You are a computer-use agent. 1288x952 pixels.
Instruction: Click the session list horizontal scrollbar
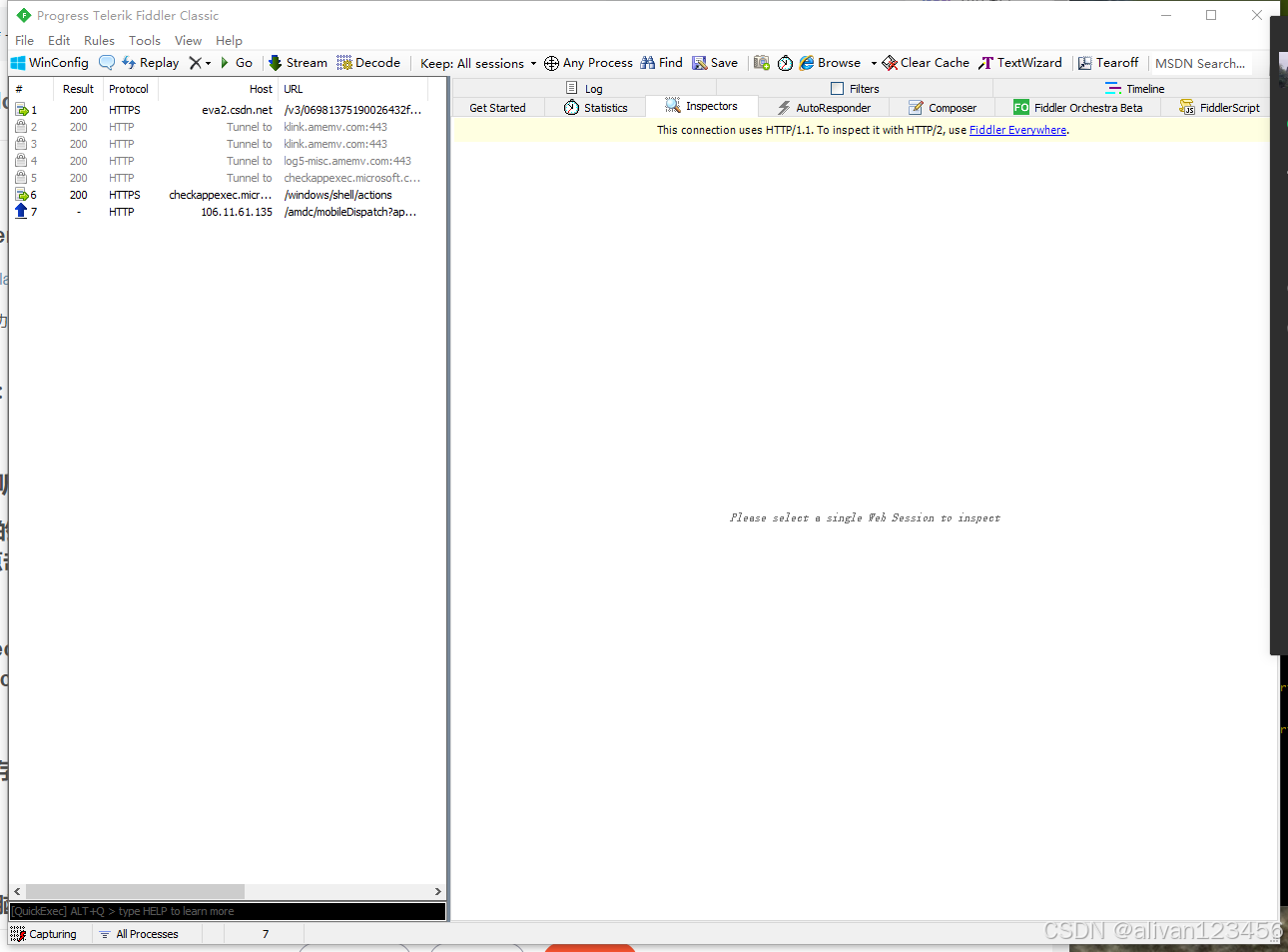135,891
